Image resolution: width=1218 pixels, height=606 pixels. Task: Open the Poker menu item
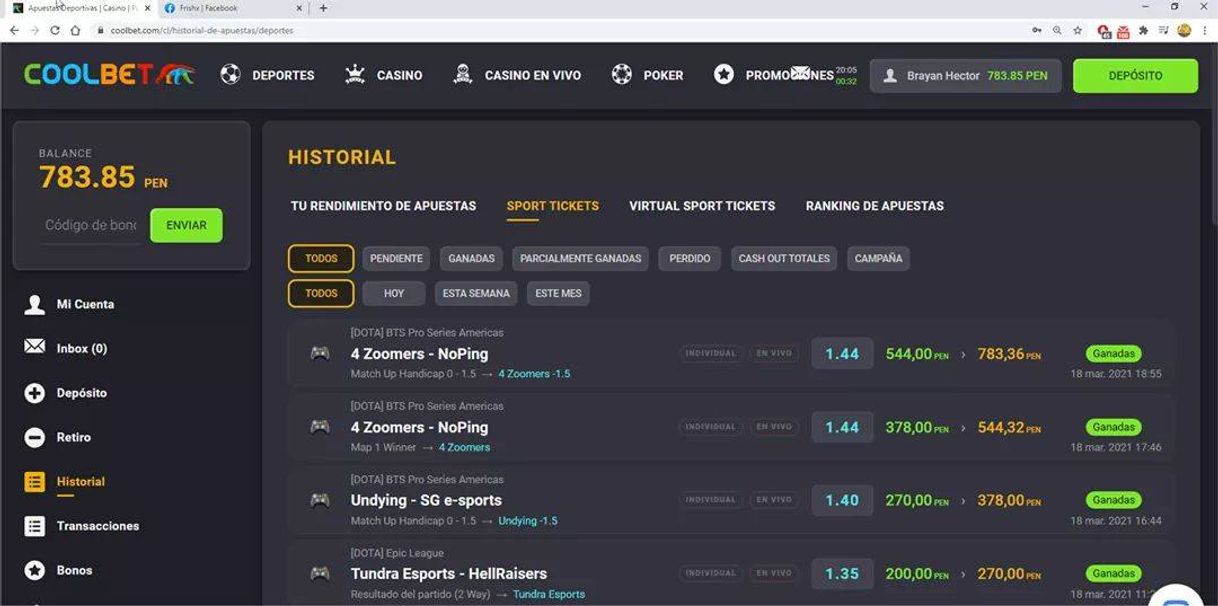pyautogui.click(x=663, y=75)
